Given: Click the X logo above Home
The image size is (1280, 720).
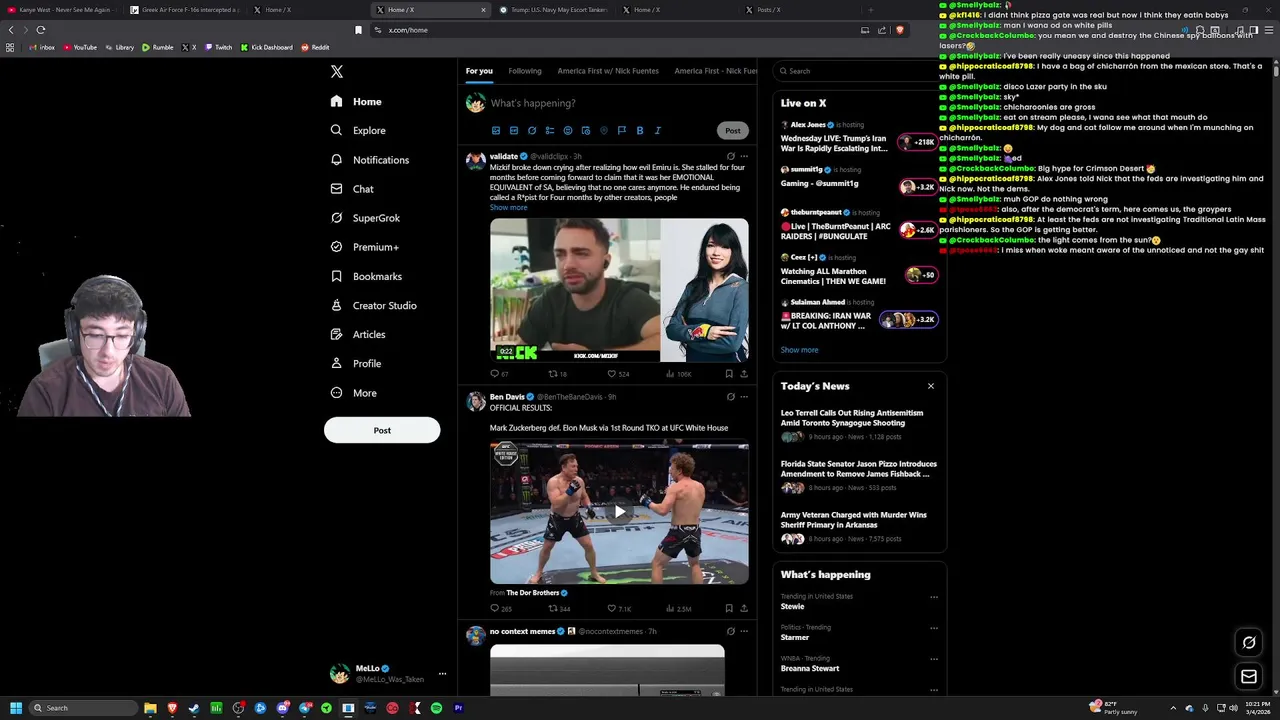Looking at the screenshot, I should click(x=337, y=71).
